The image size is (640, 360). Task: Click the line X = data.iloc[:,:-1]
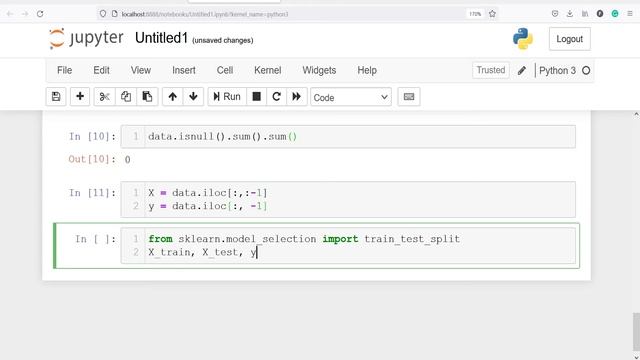208,193
